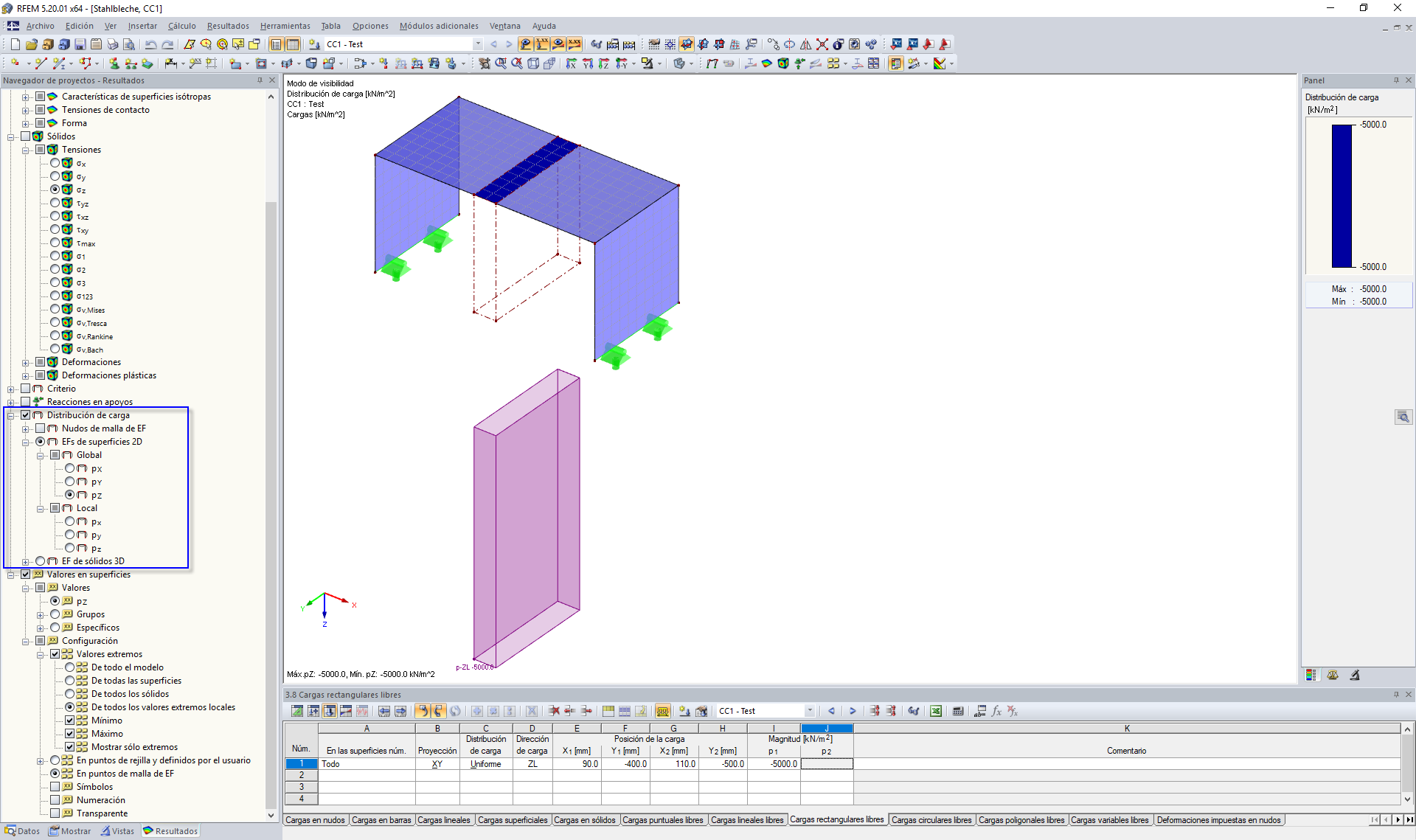Viewport: 1416px width, 840px height.
Task: Click the formula fx icon in the table toolbar
Action: click(996, 711)
